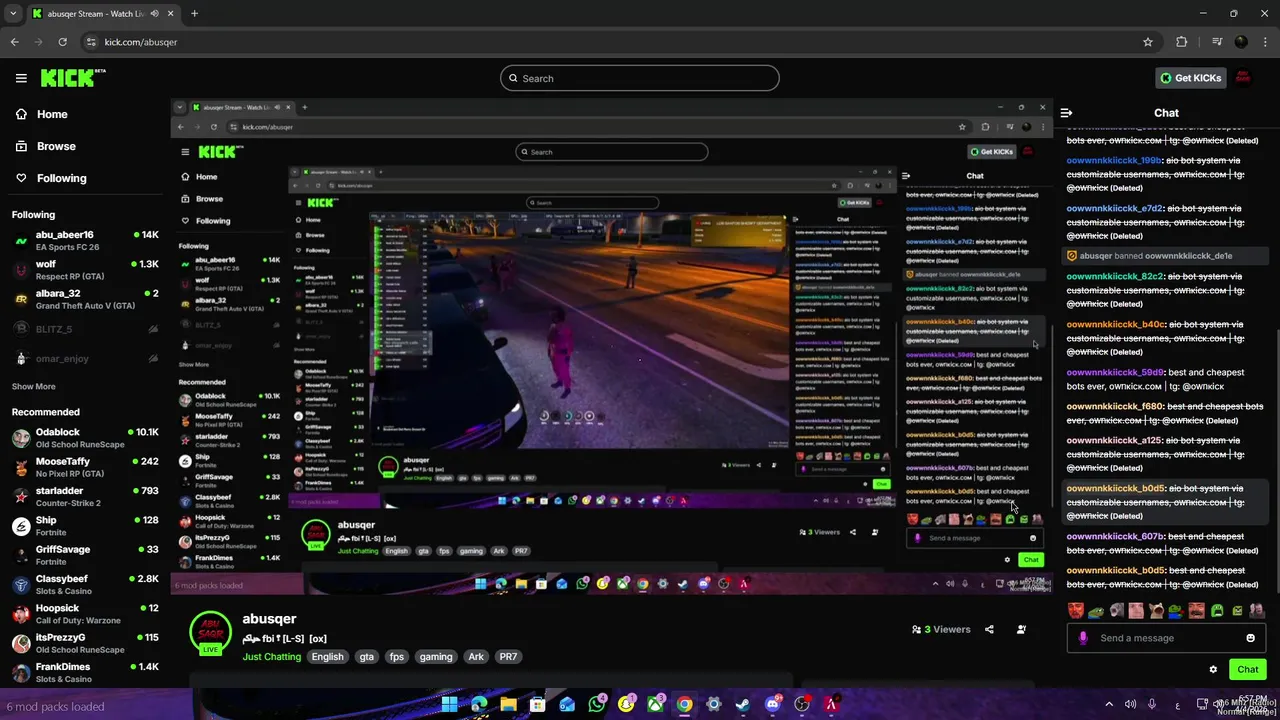Open offline channel BLITZ_5
Viewport: 1280px width, 720px height.
click(85, 329)
